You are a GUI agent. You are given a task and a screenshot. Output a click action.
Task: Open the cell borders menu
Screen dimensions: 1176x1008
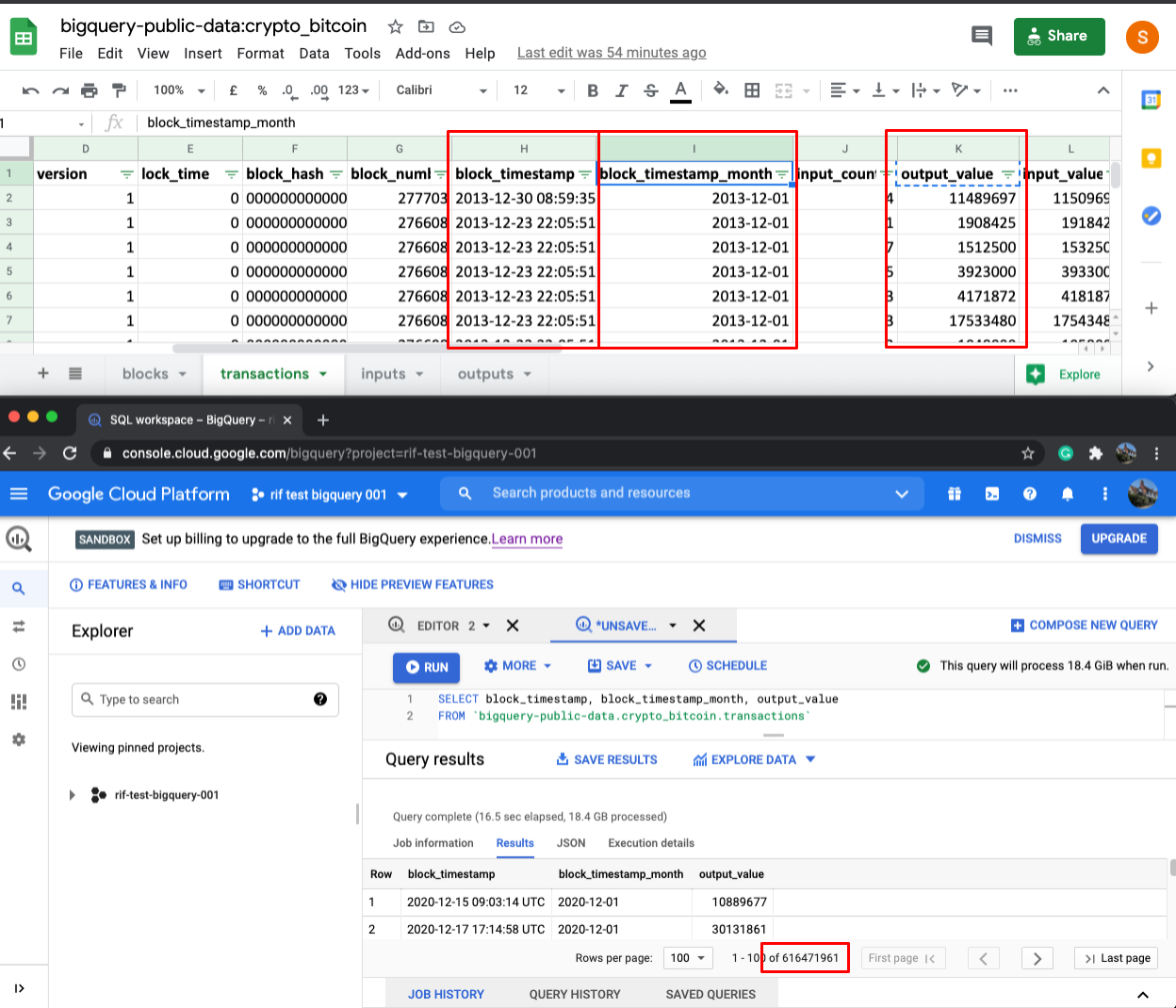click(752, 90)
